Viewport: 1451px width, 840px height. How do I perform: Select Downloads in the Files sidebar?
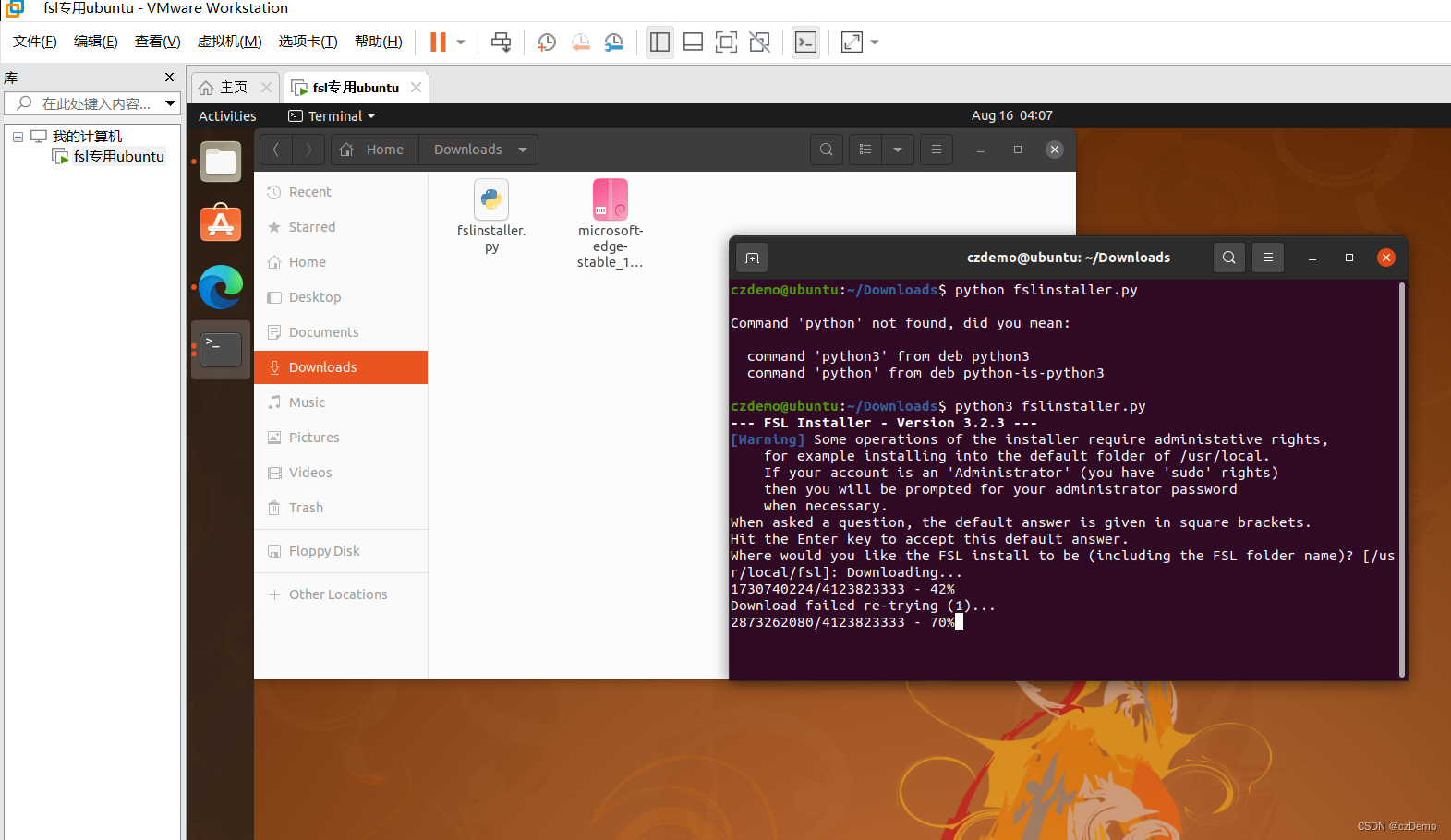click(x=341, y=367)
